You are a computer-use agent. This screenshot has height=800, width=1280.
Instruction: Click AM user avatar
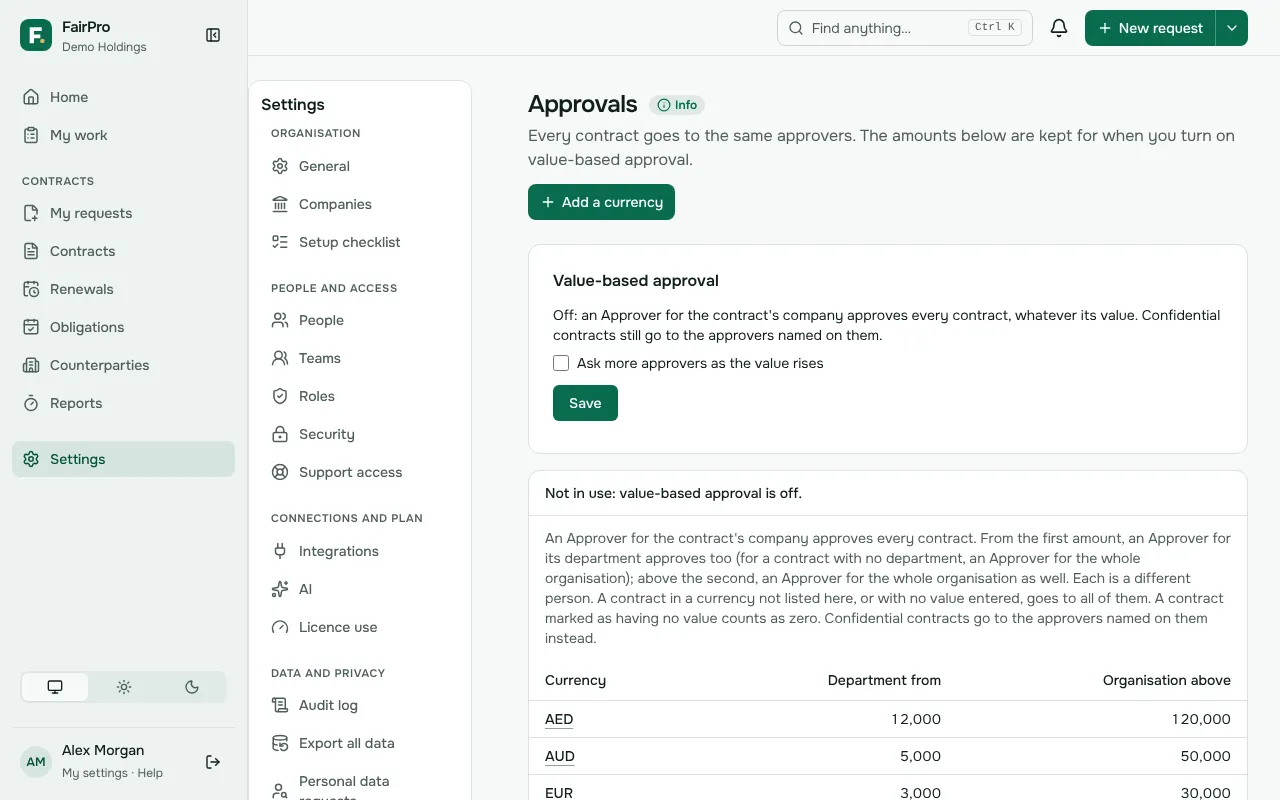(36, 762)
